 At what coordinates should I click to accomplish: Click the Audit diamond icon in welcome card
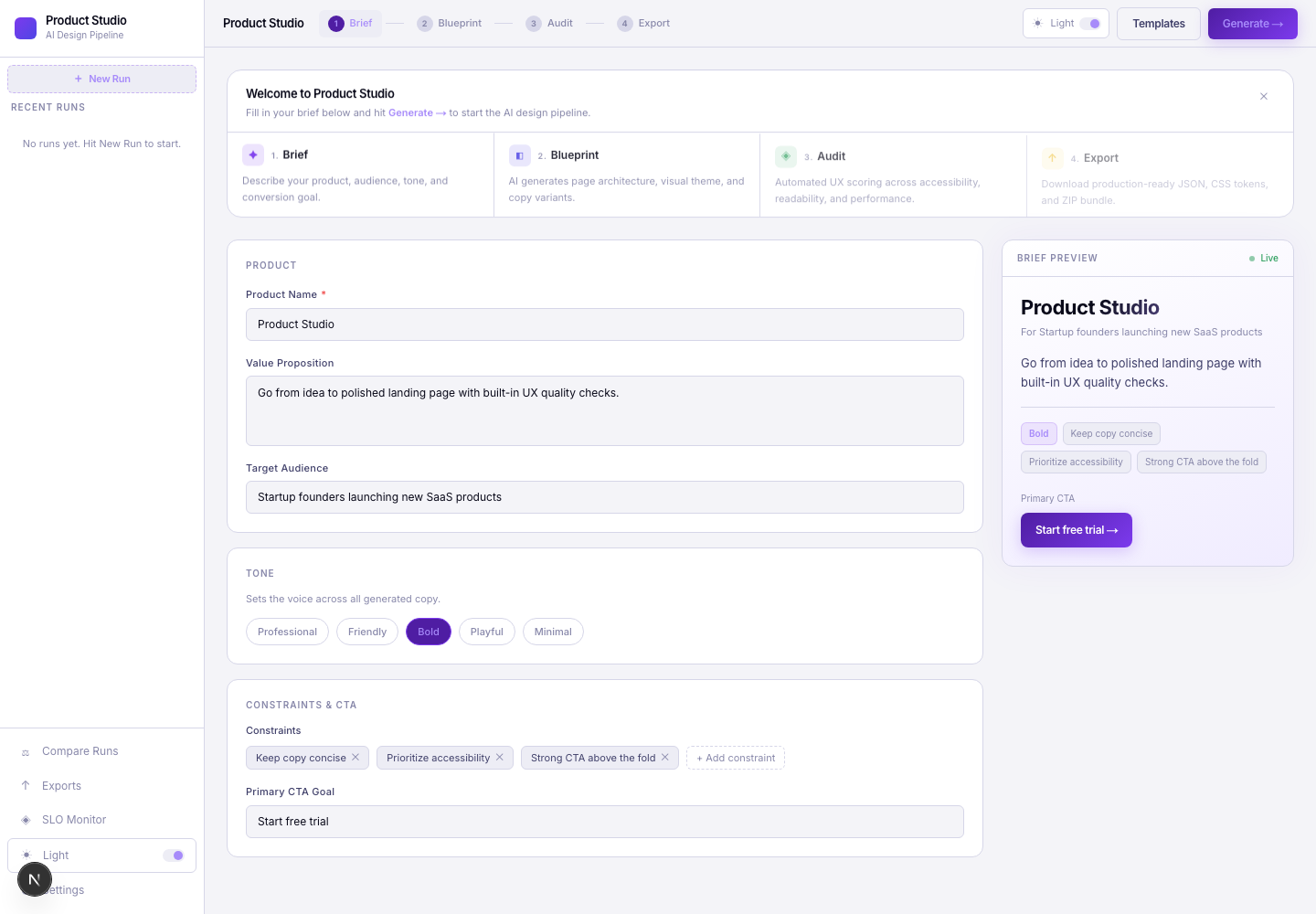pos(786,156)
